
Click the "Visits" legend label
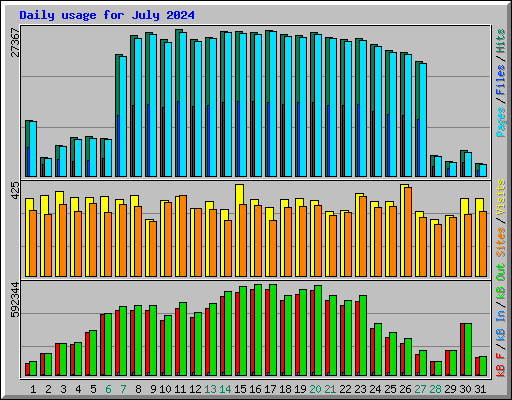pyautogui.click(x=501, y=197)
